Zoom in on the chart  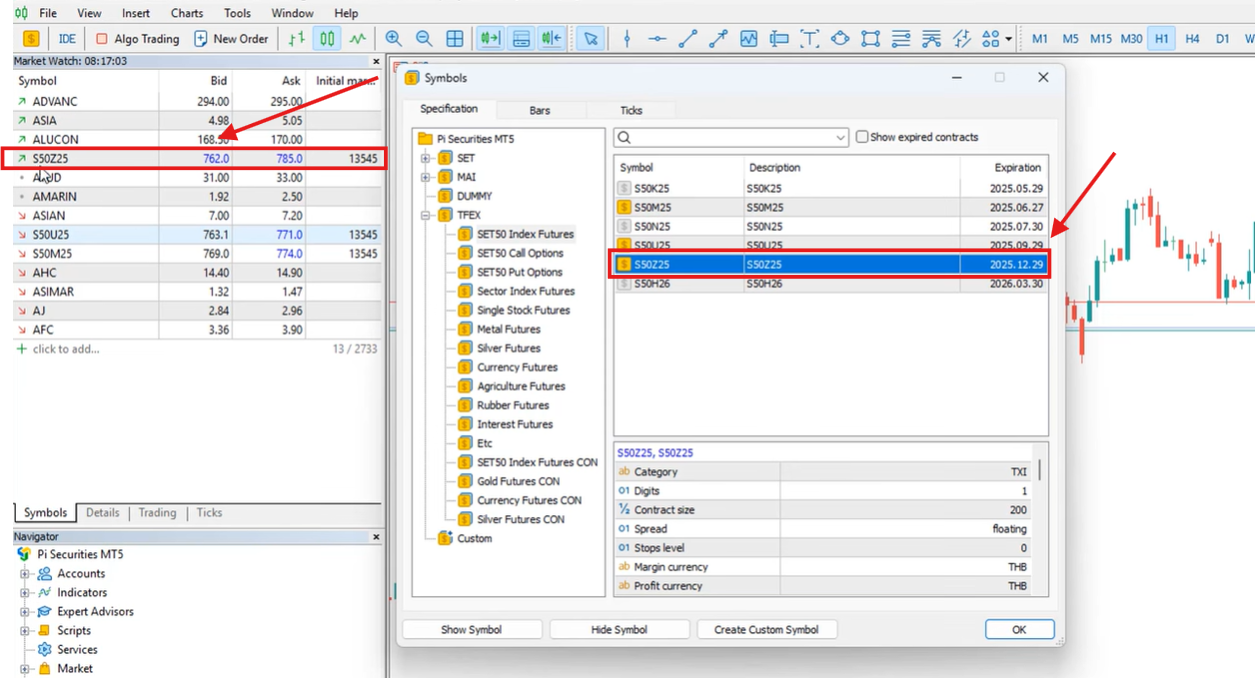coord(394,39)
